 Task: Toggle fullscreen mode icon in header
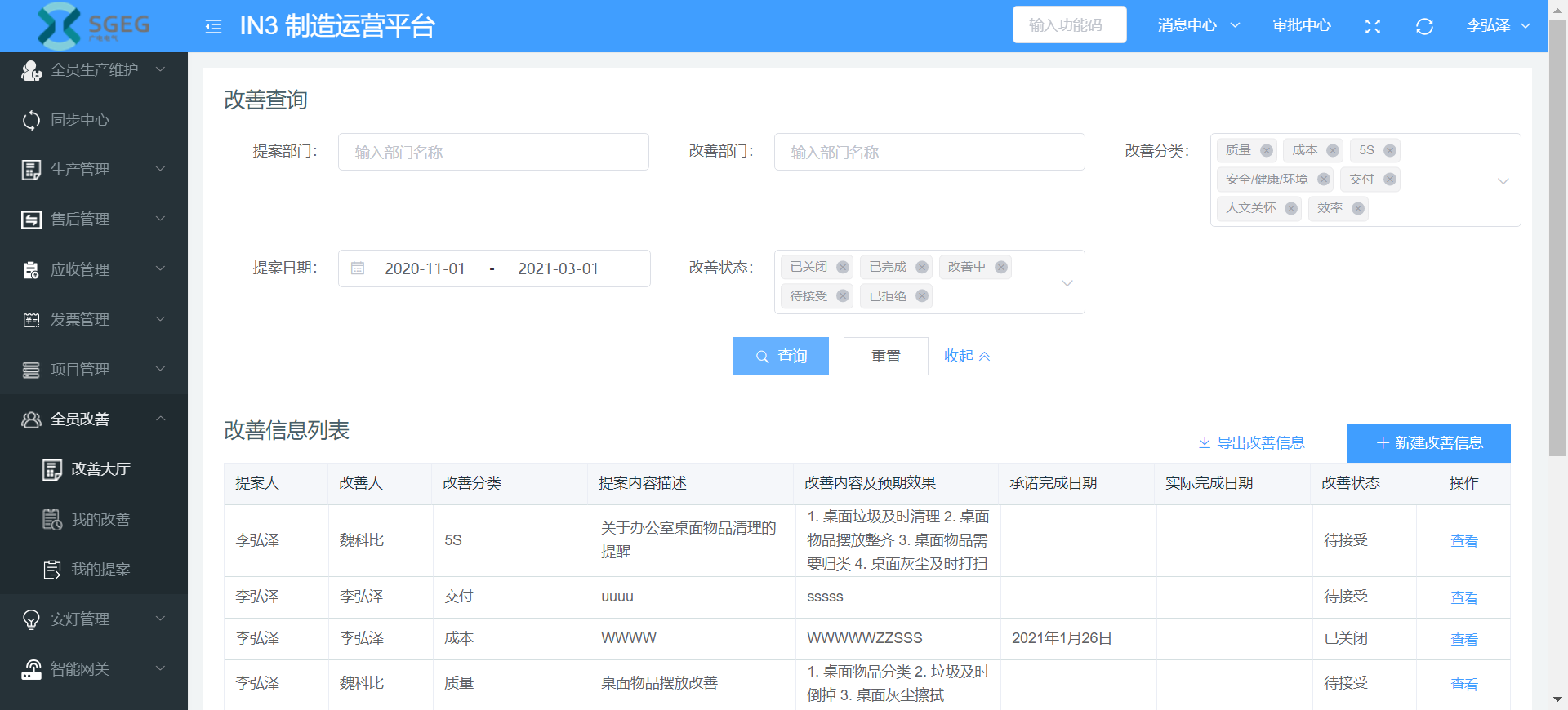point(1373,27)
